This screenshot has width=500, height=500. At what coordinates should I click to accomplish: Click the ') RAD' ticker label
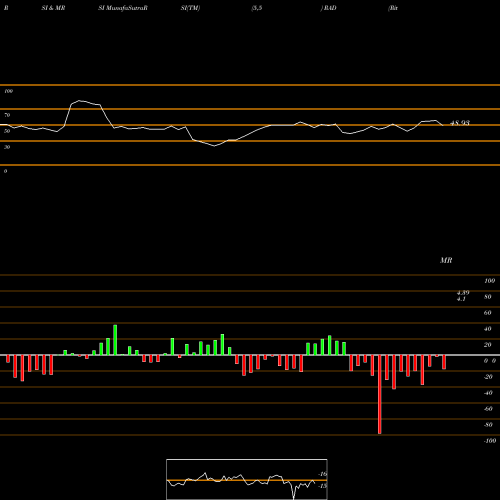click(x=329, y=8)
